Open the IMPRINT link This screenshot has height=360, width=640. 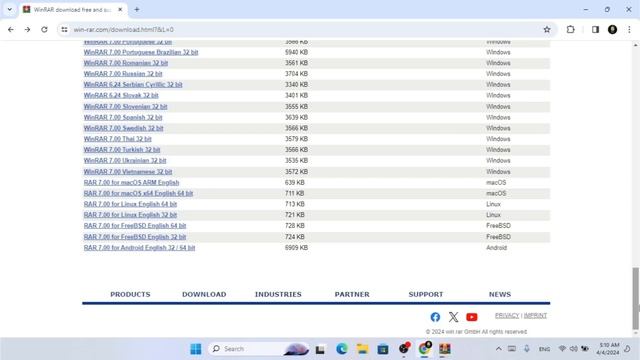click(535, 316)
